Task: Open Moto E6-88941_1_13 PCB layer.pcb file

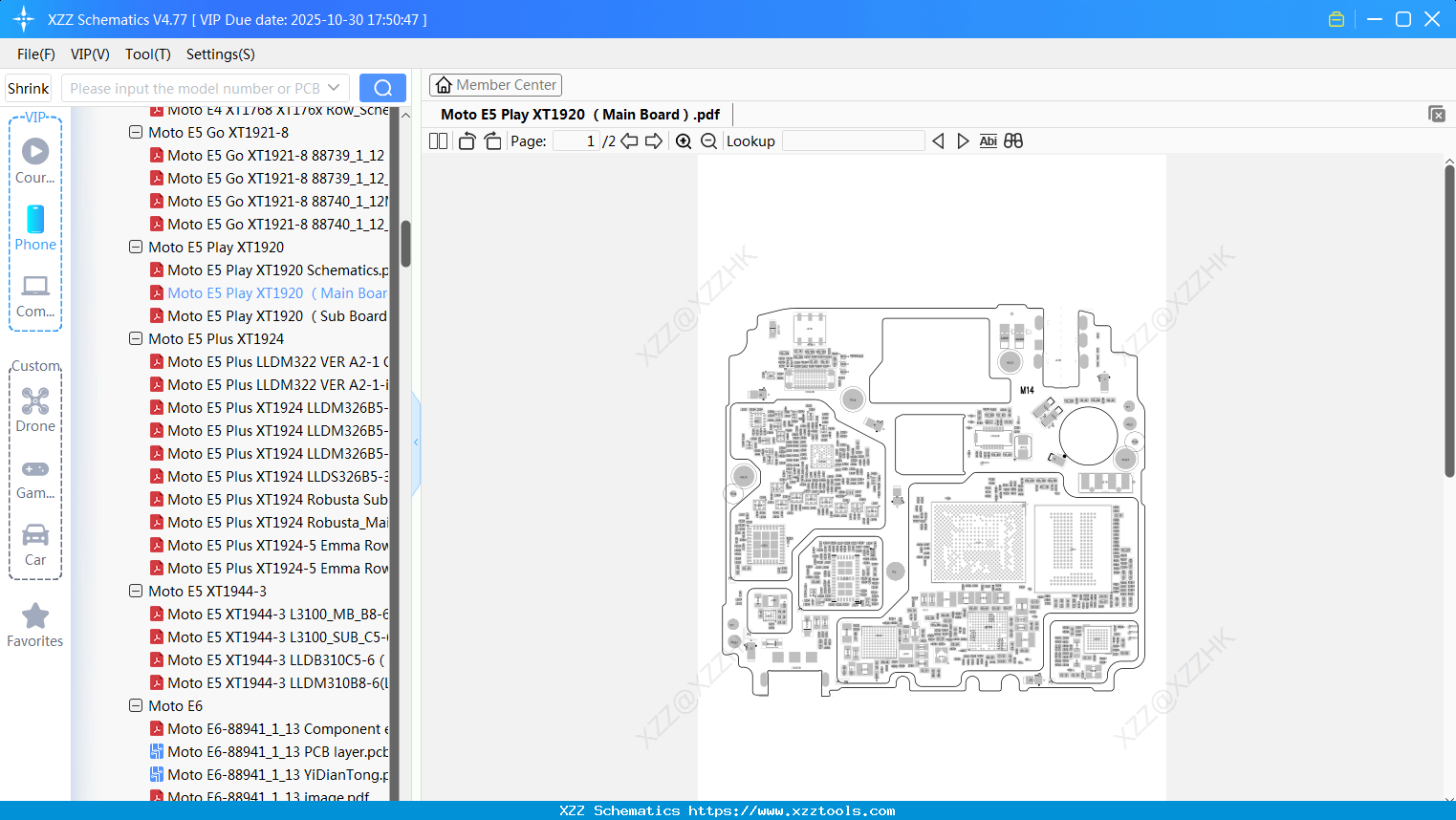Action: (269, 752)
